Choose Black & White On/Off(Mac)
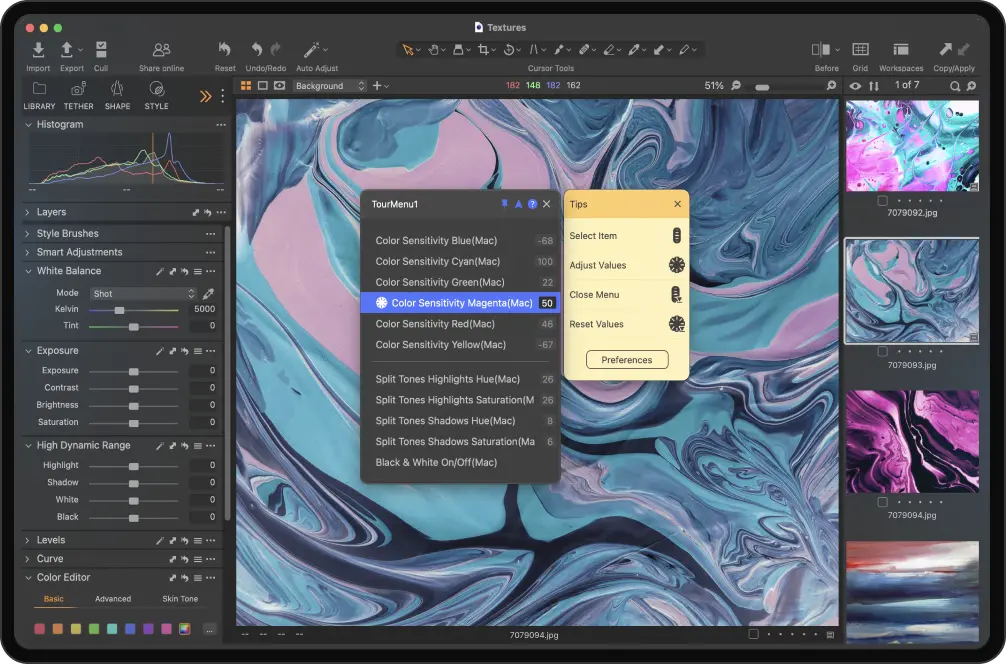 460,463
